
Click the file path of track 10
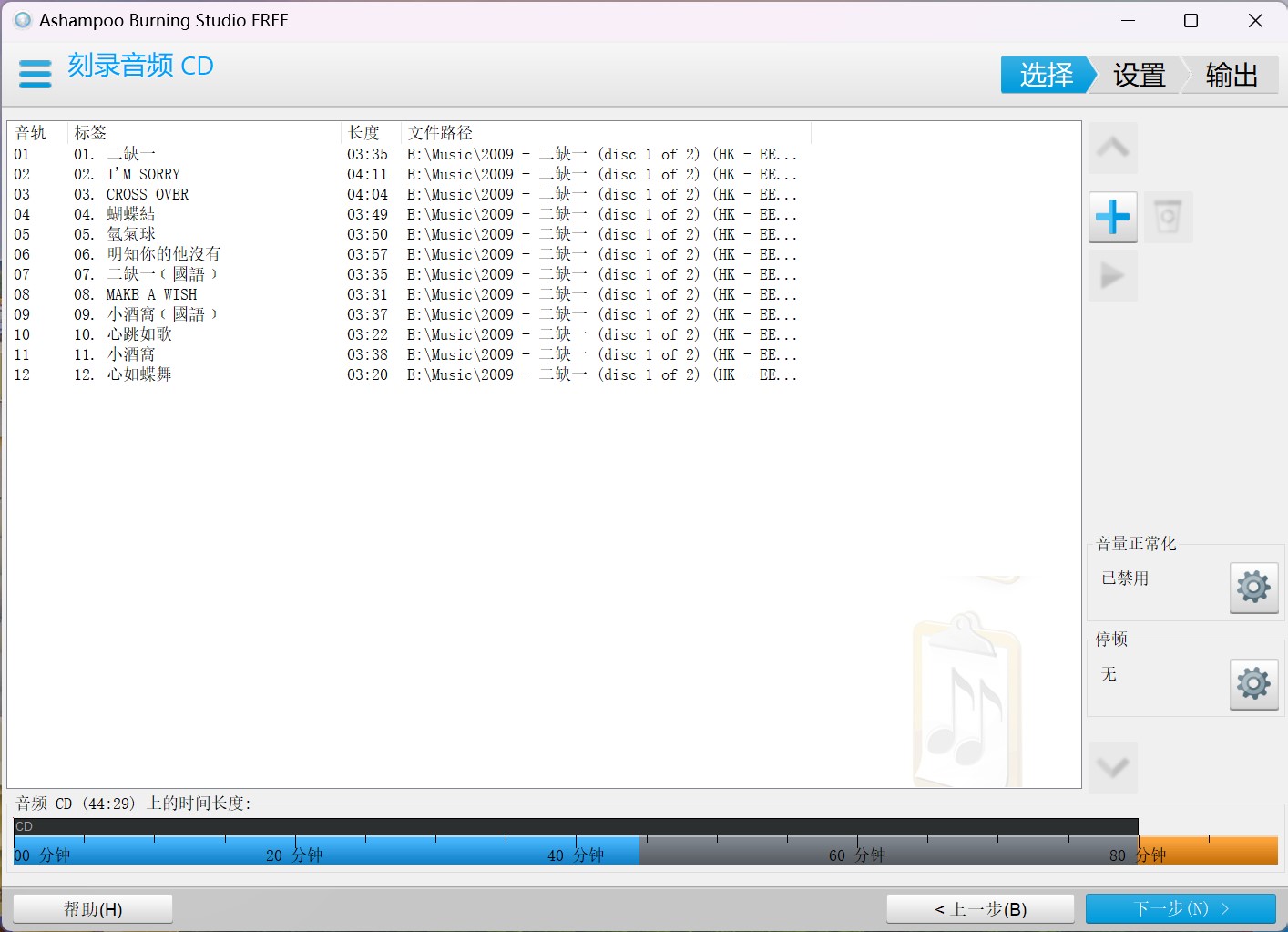click(602, 335)
